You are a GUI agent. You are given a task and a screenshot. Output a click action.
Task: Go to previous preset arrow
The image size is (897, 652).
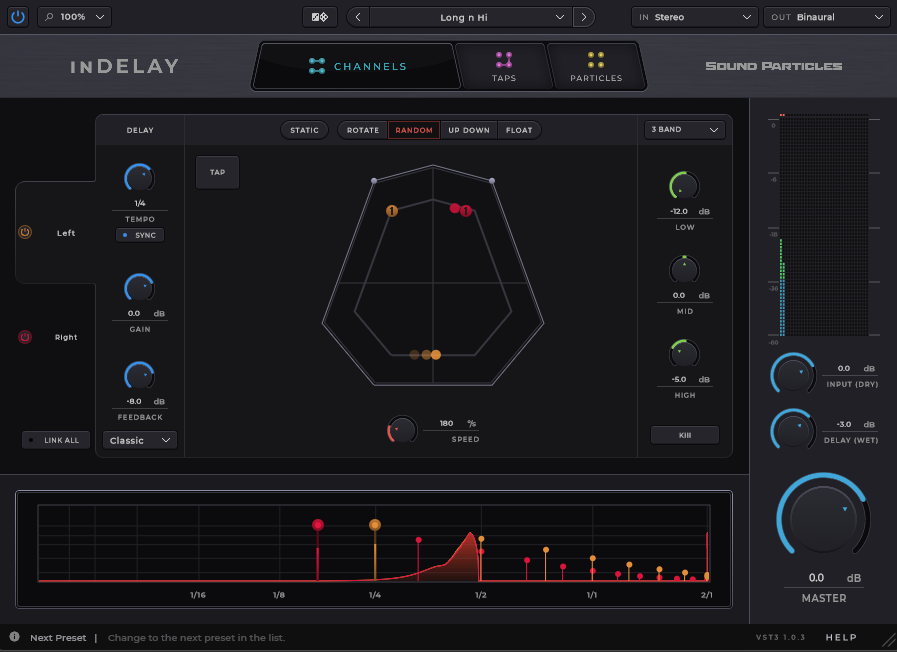pyautogui.click(x=358, y=17)
